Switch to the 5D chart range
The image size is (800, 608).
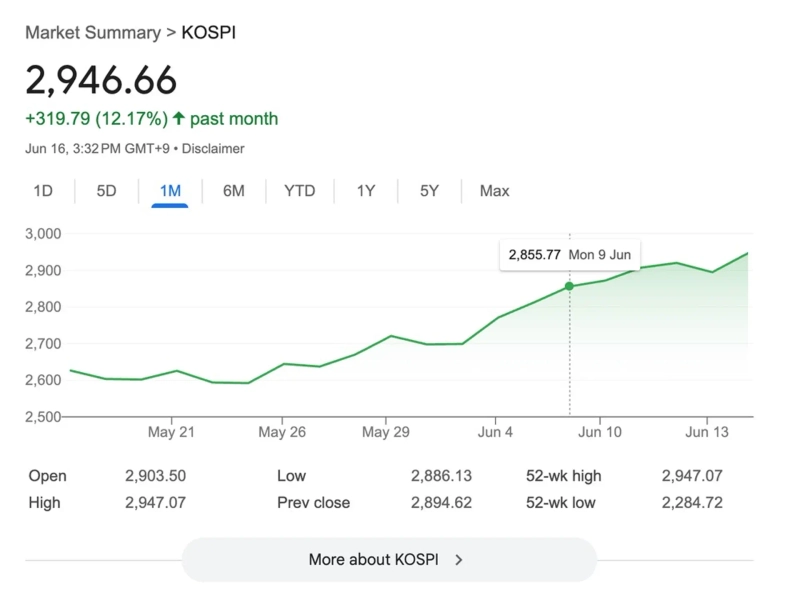[x=106, y=190]
